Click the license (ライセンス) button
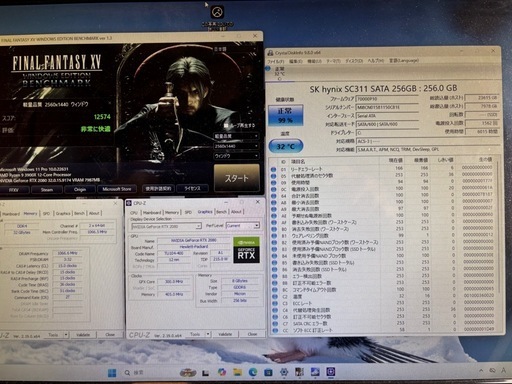Image resolution: width=512 pixels, height=384 pixels. click(192, 188)
